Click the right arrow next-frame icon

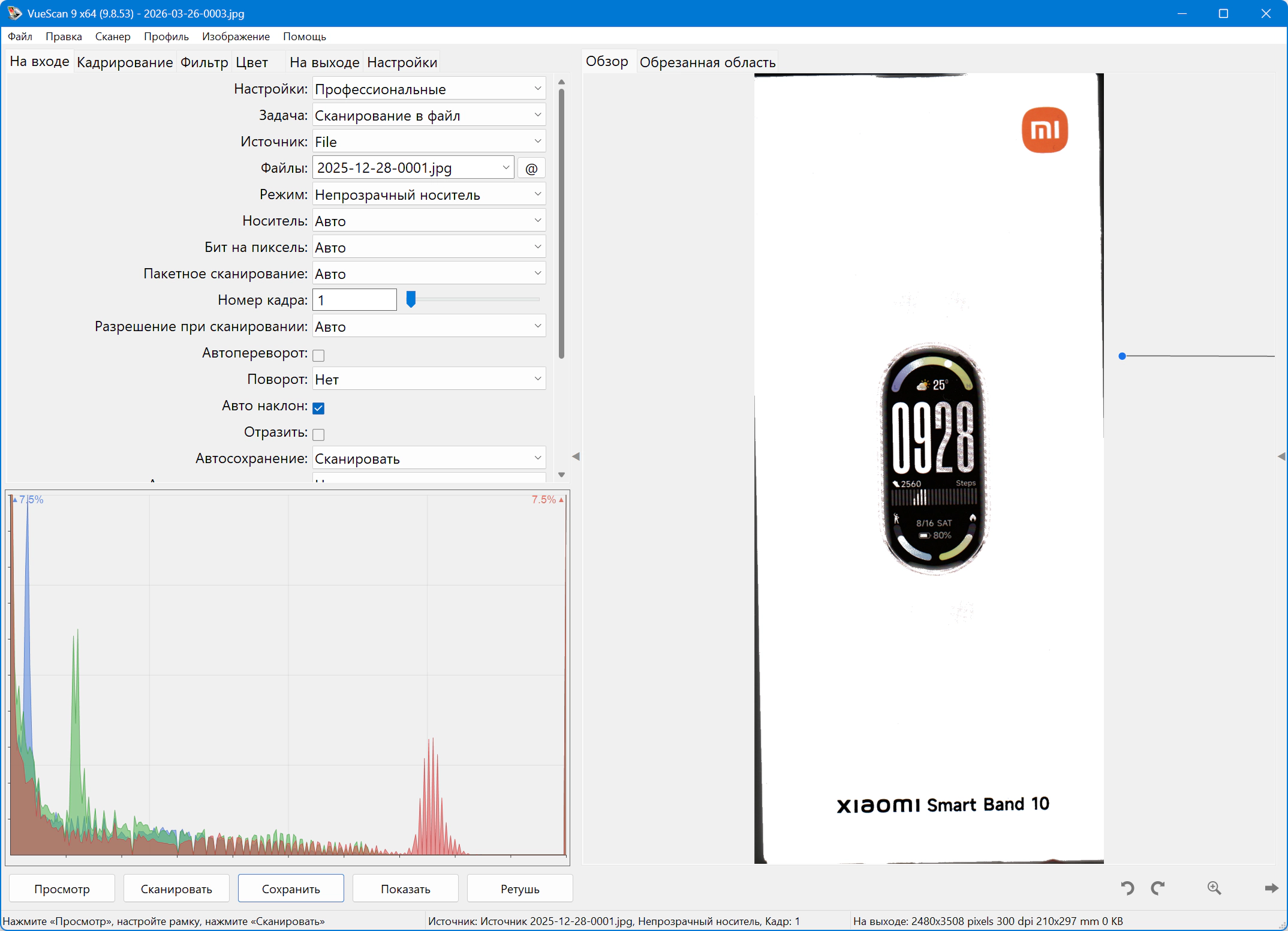pos(1271,888)
